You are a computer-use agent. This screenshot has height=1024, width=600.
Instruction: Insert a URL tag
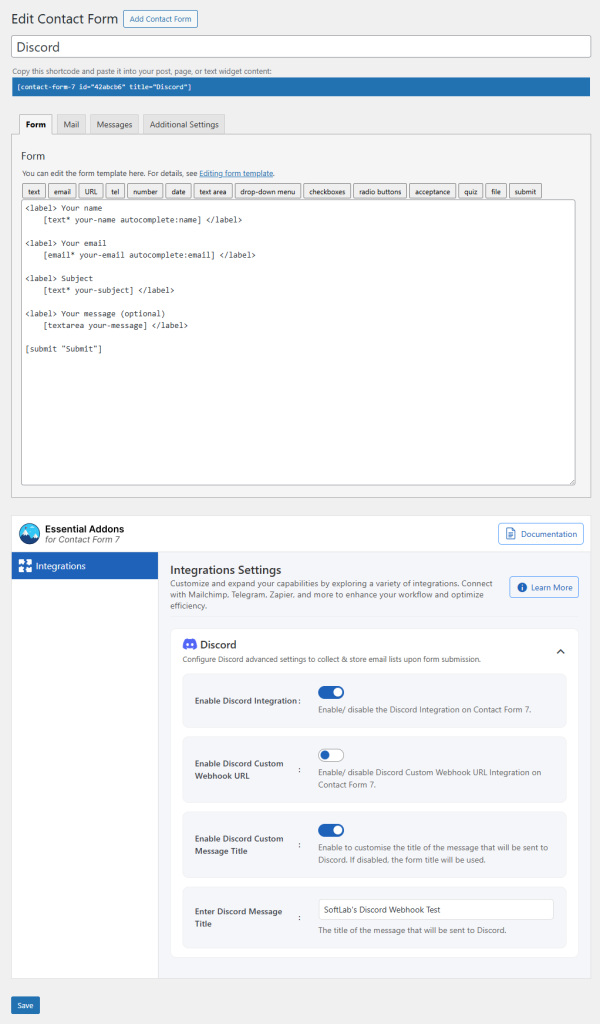(x=91, y=191)
